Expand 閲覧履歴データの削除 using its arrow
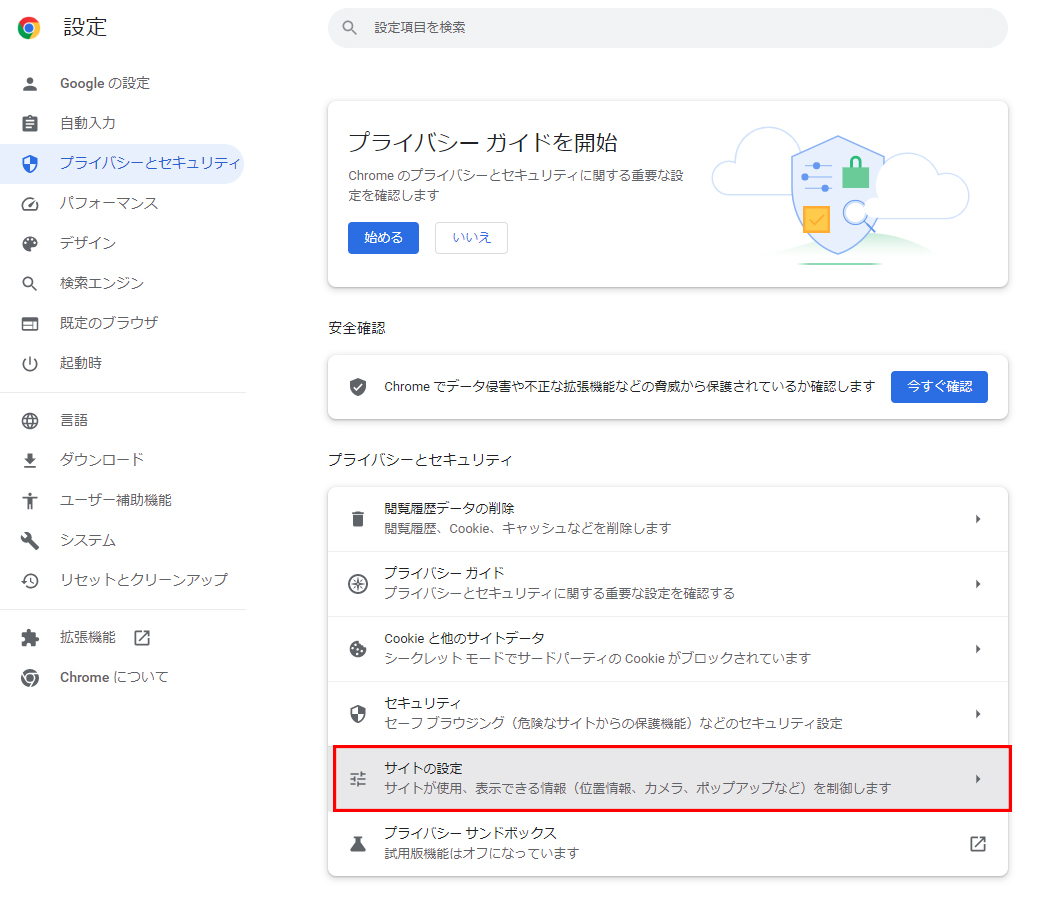This screenshot has width=1050, height=900. click(978, 519)
